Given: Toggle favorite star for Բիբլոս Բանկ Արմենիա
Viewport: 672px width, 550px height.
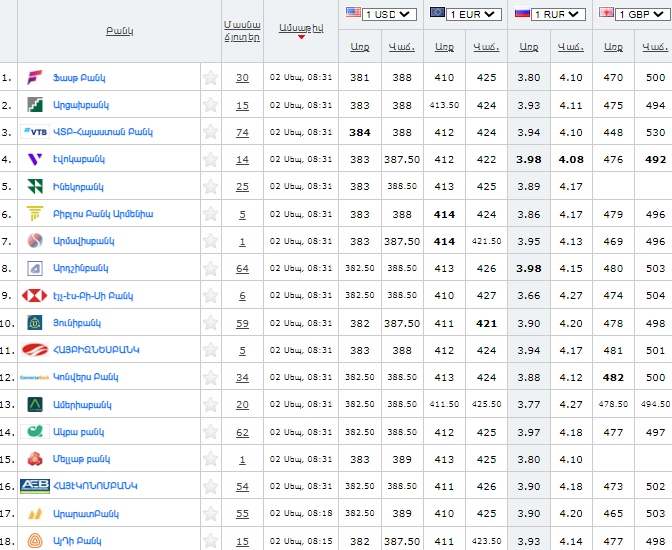Looking at the screenshot, I should tap(210, 214).
